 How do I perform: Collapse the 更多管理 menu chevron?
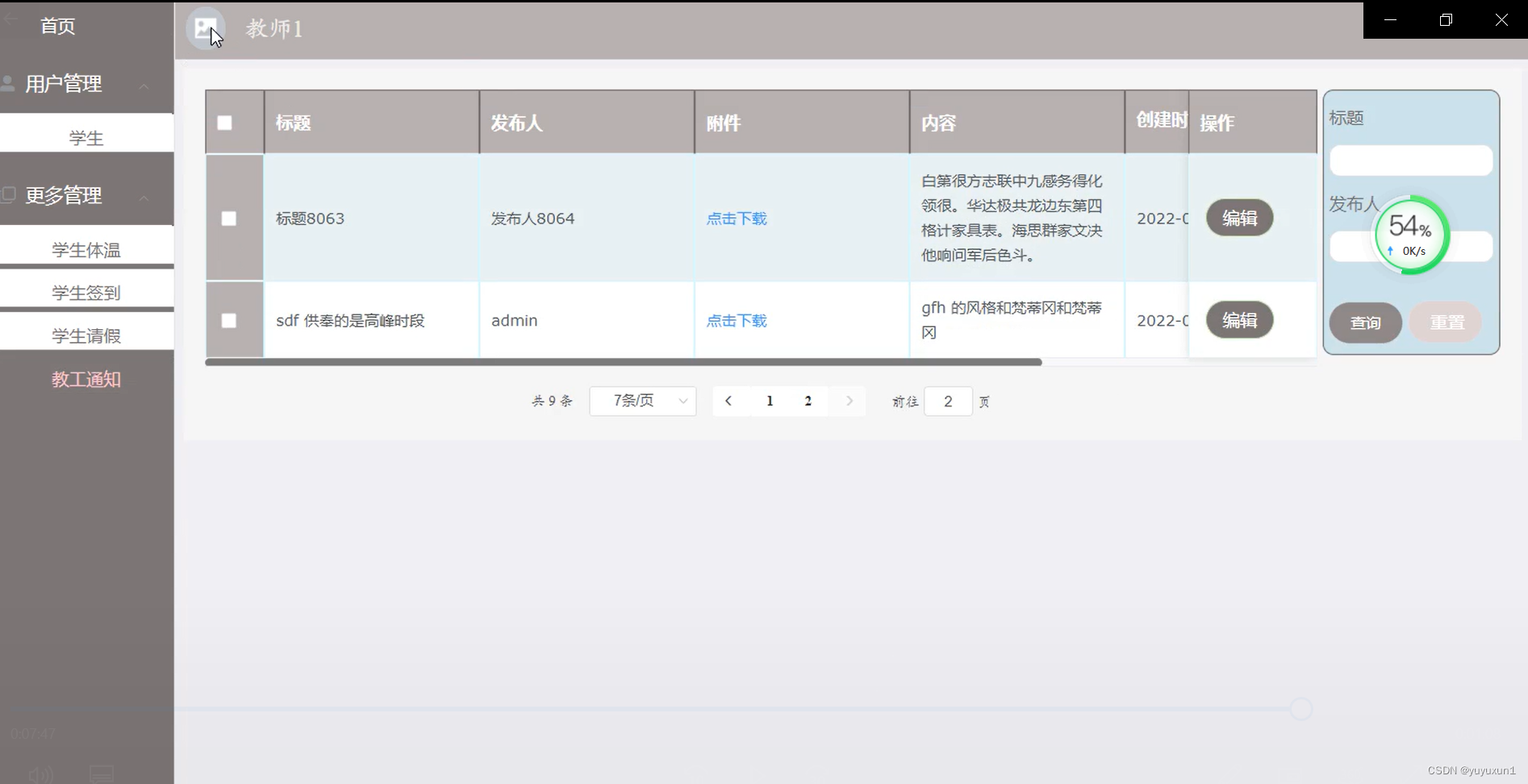click(144, 198)
